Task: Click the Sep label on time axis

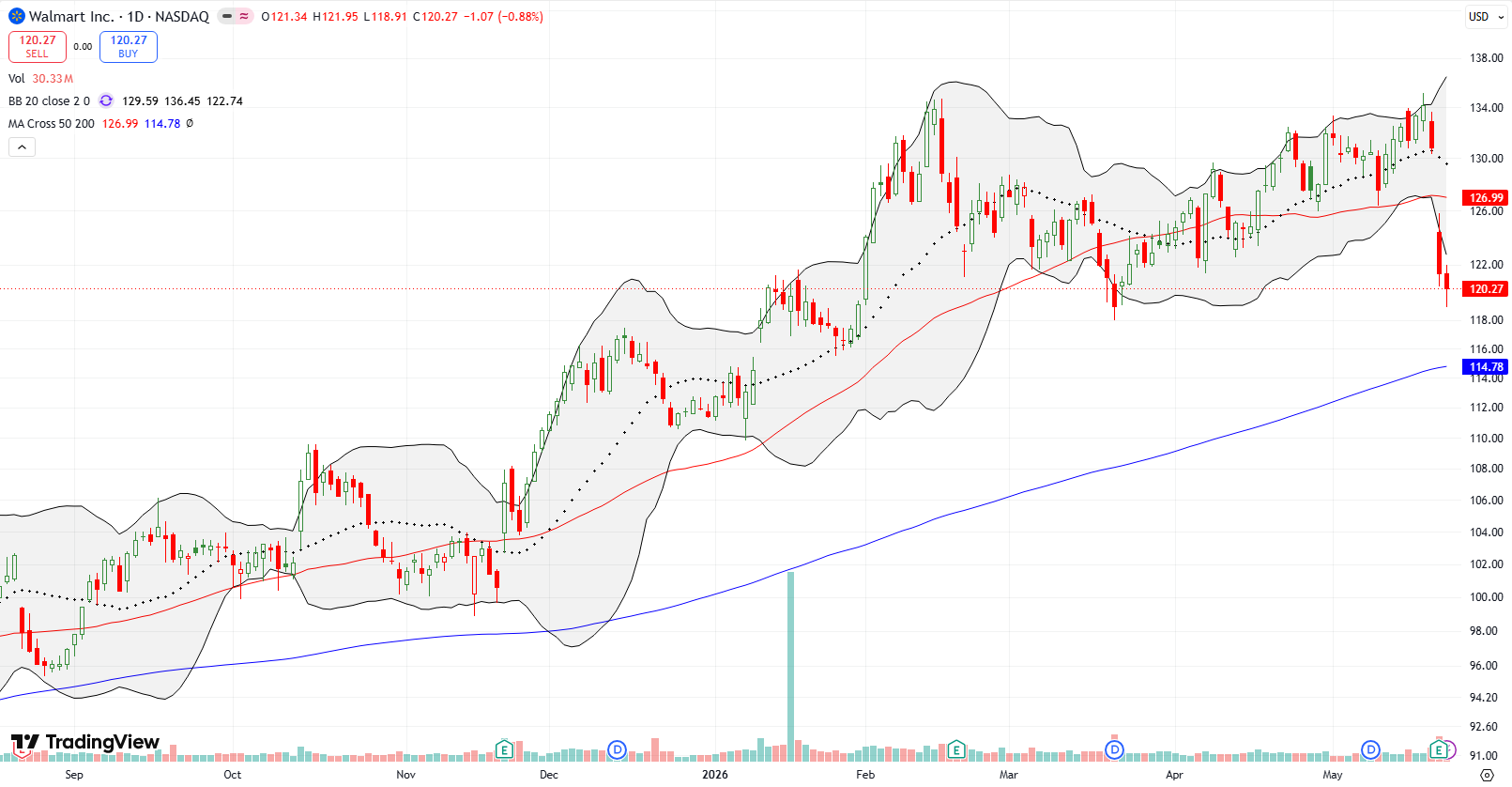Action: click(x=74, y=775)
